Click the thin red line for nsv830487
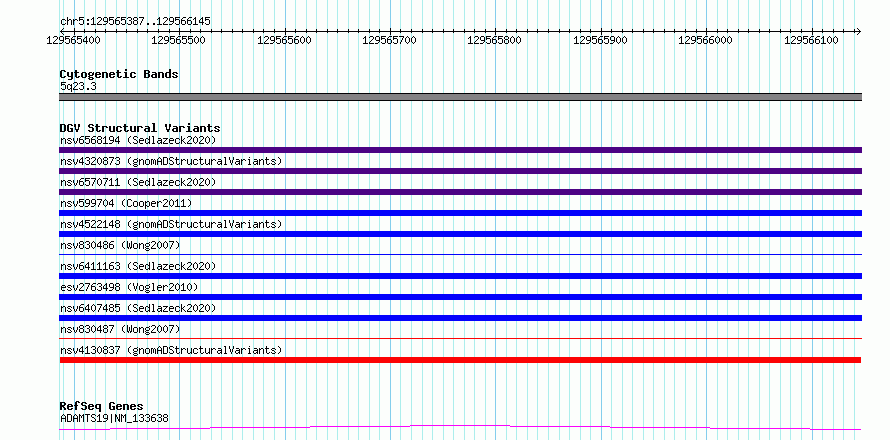This screenshot has height=440, width=890. 460,338
